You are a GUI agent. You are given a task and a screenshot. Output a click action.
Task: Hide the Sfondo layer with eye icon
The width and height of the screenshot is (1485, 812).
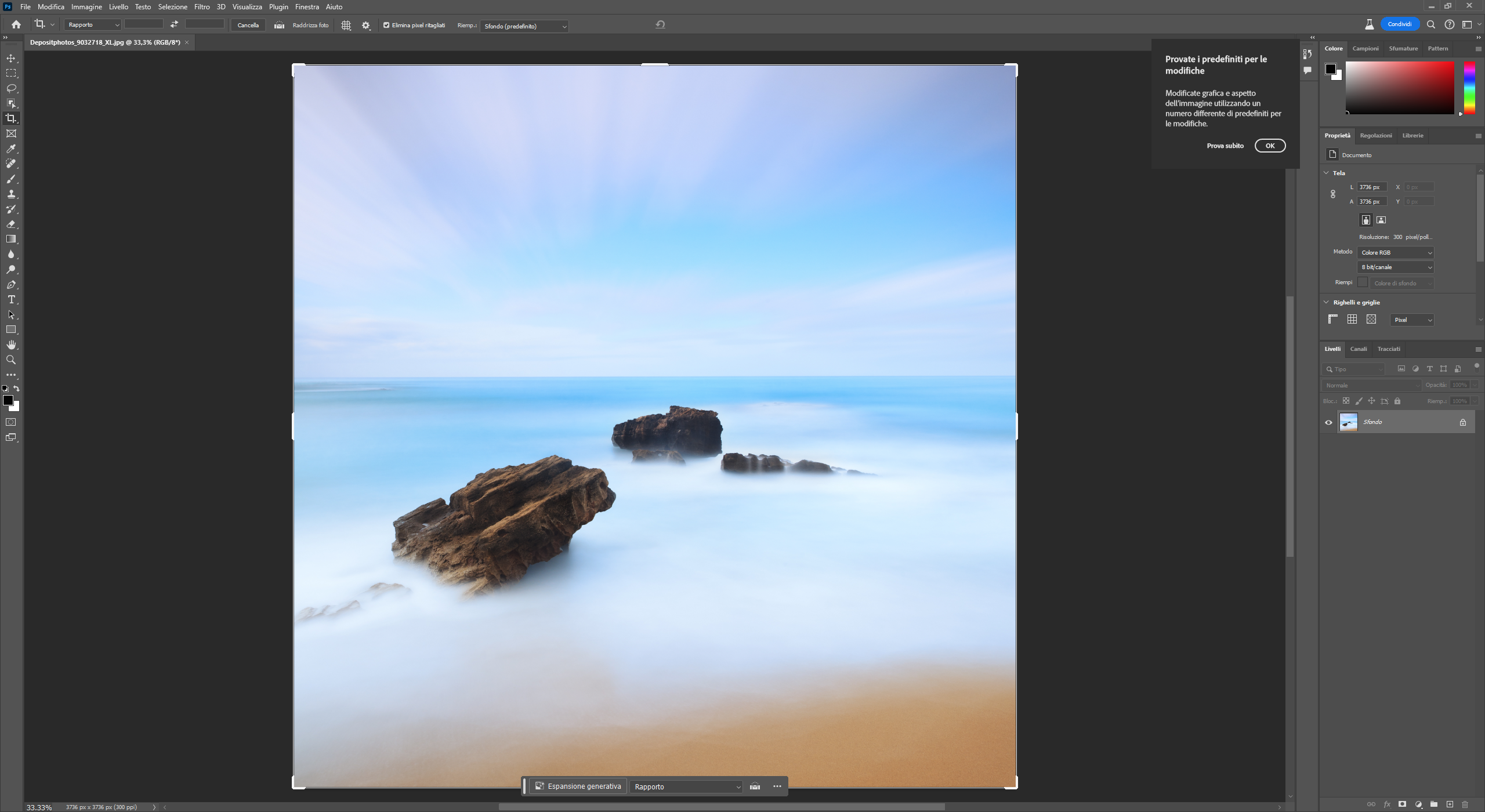[x=1328, y=422]
